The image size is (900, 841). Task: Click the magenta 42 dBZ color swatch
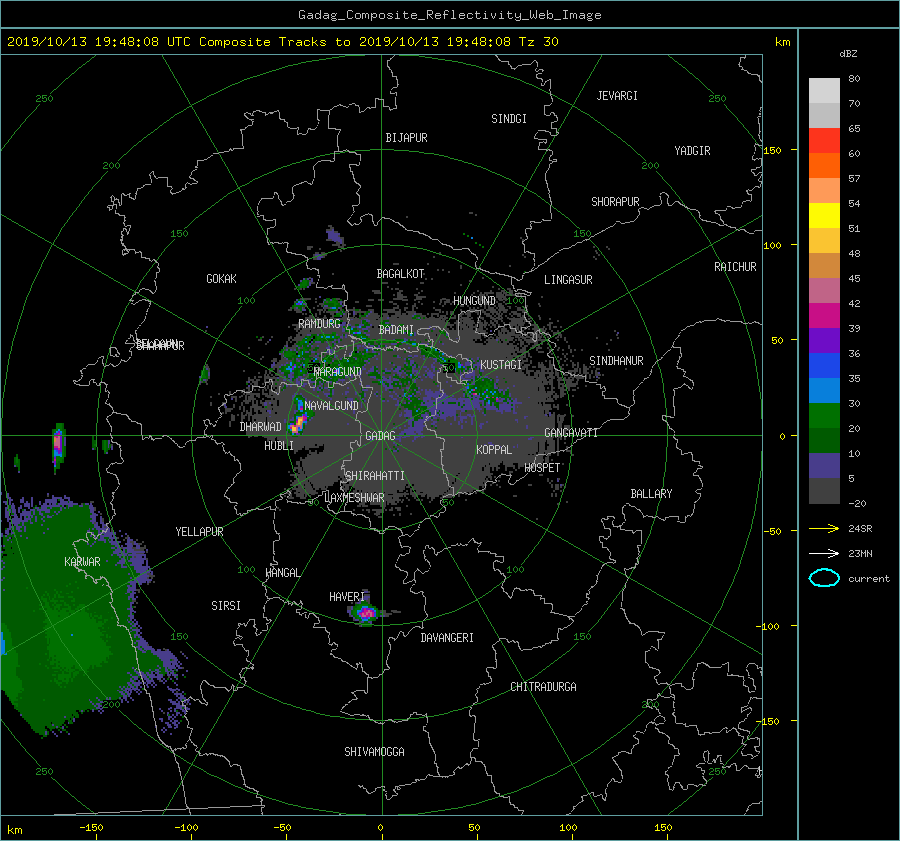(x=824, y=315)
